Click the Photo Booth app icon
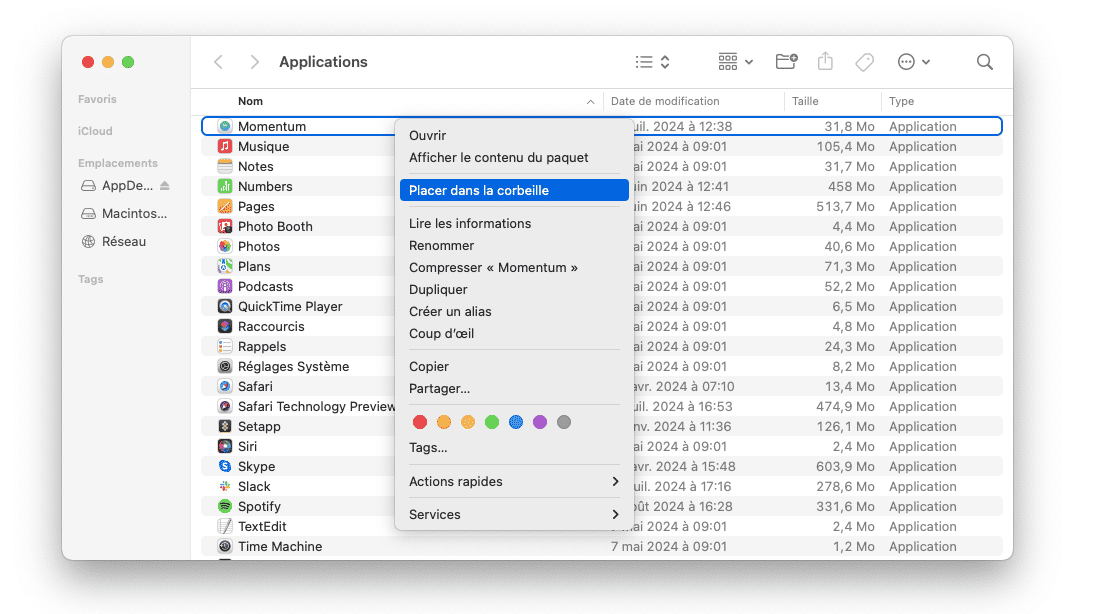Viewport: 1117px width, 614px height. coord(225,227)
